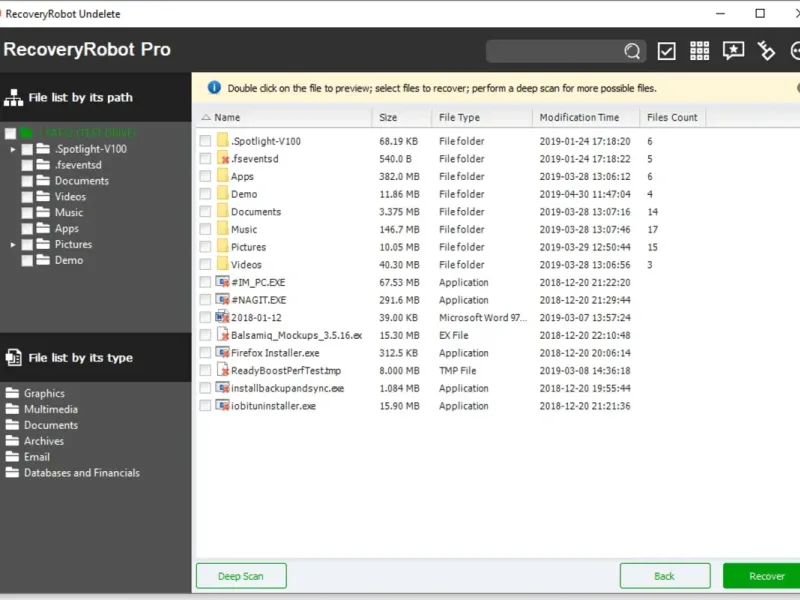The width and height of the screenshot is (800, 600).
Task: Click the Back button
Action: tap(664, 576)
